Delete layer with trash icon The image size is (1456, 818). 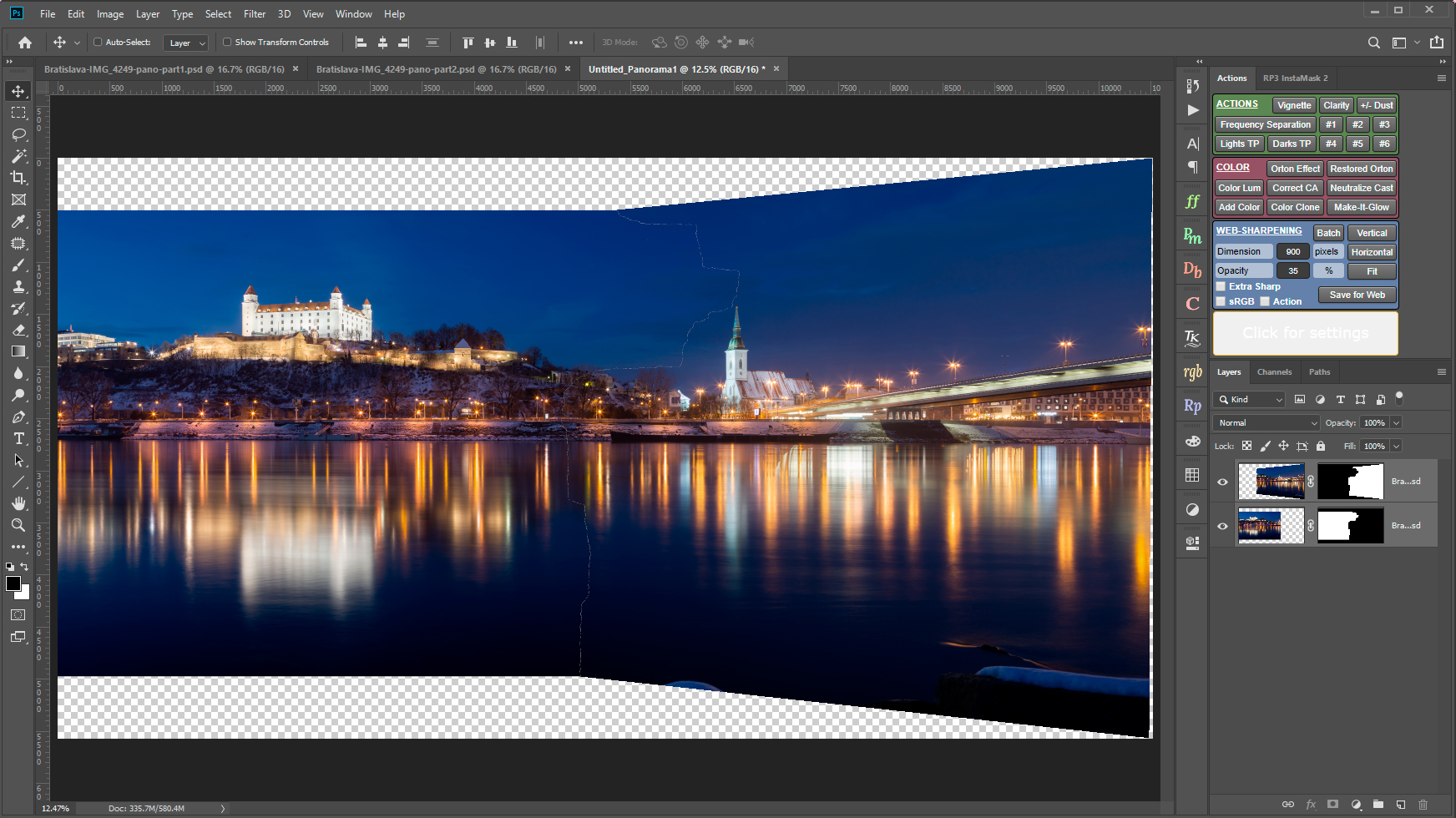(1423, 805)
